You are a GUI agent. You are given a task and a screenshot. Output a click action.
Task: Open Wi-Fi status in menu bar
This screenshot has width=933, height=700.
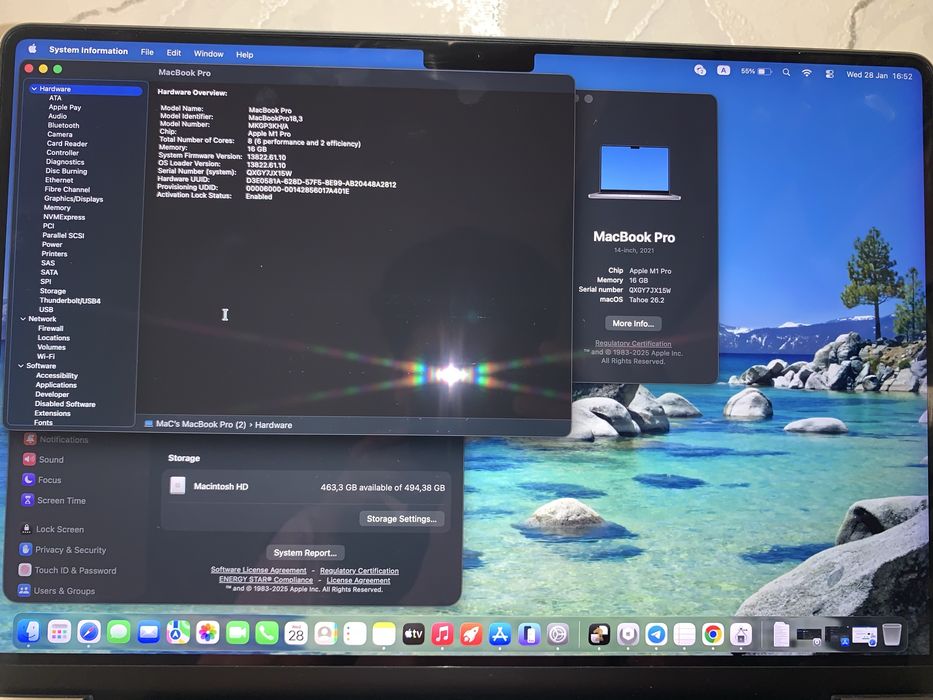(806, 73)
